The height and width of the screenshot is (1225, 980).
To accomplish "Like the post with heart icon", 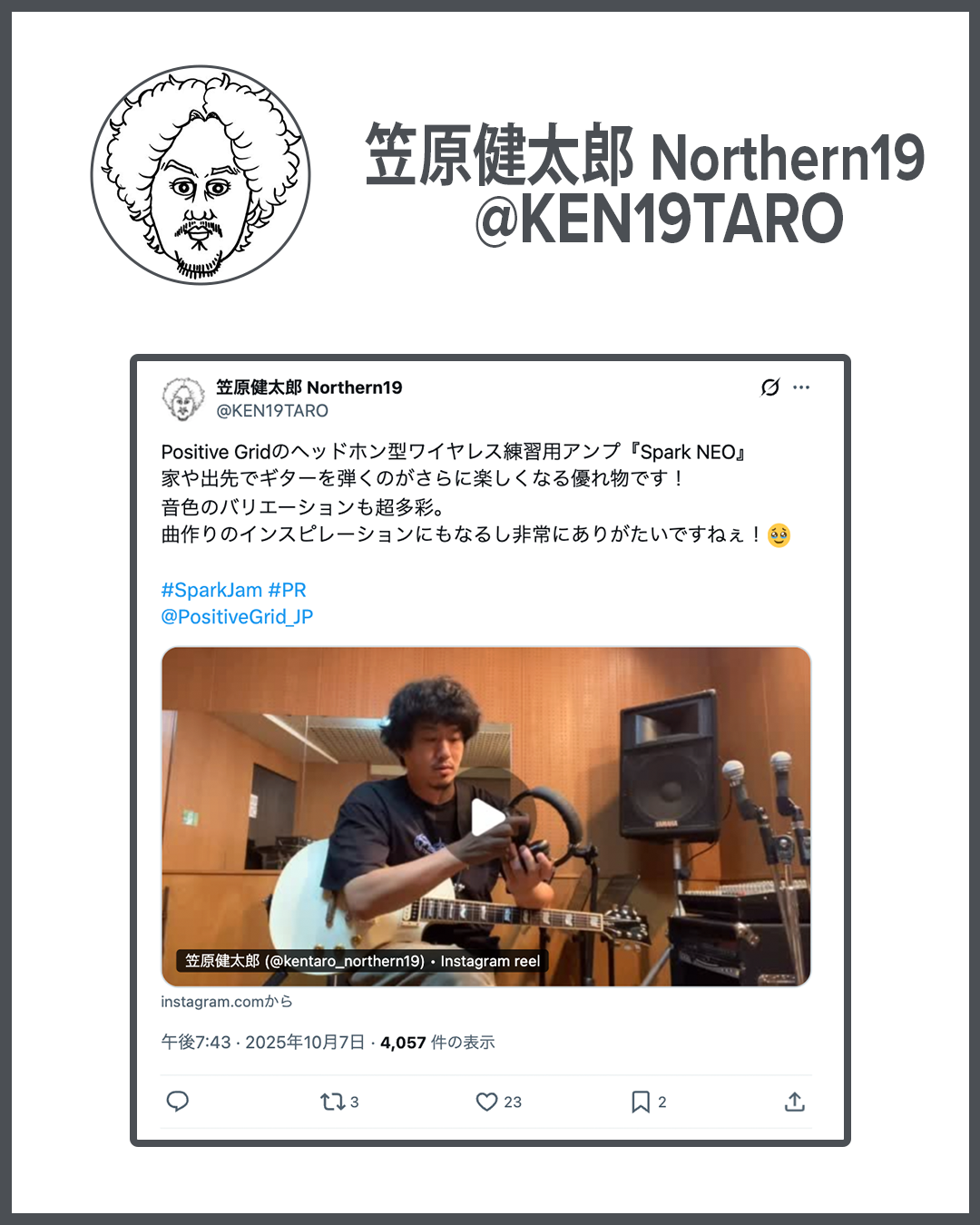I will [487, 1102].
